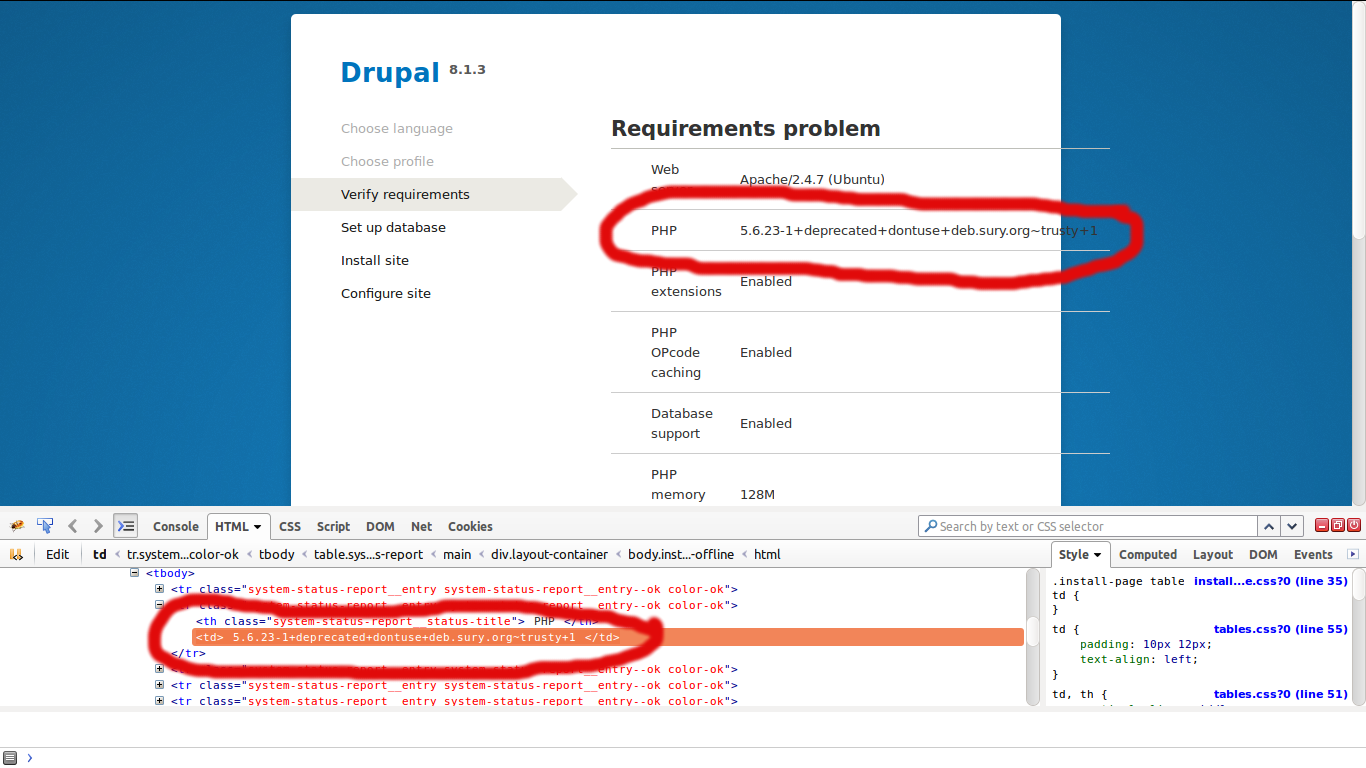1366x768 pixels.
Task: Click the page's vertical scrollbar
Action: [x=1359, y=253]
